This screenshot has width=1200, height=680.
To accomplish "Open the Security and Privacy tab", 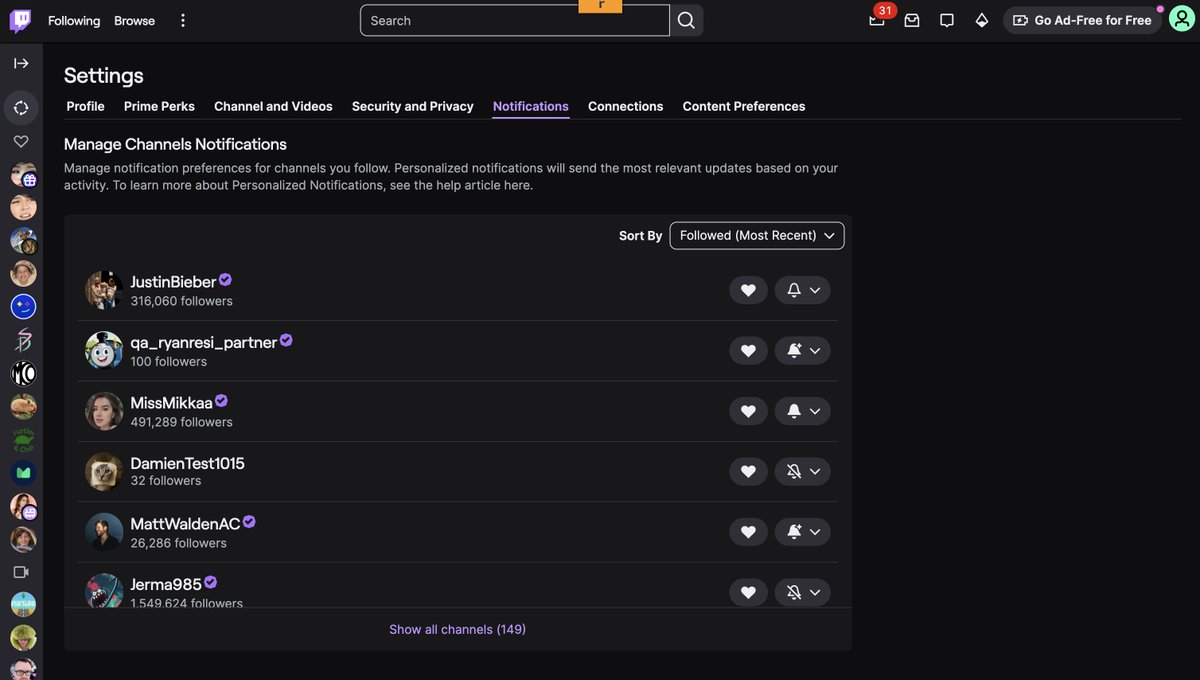I will pyautogui.click(x=412, y=106).
